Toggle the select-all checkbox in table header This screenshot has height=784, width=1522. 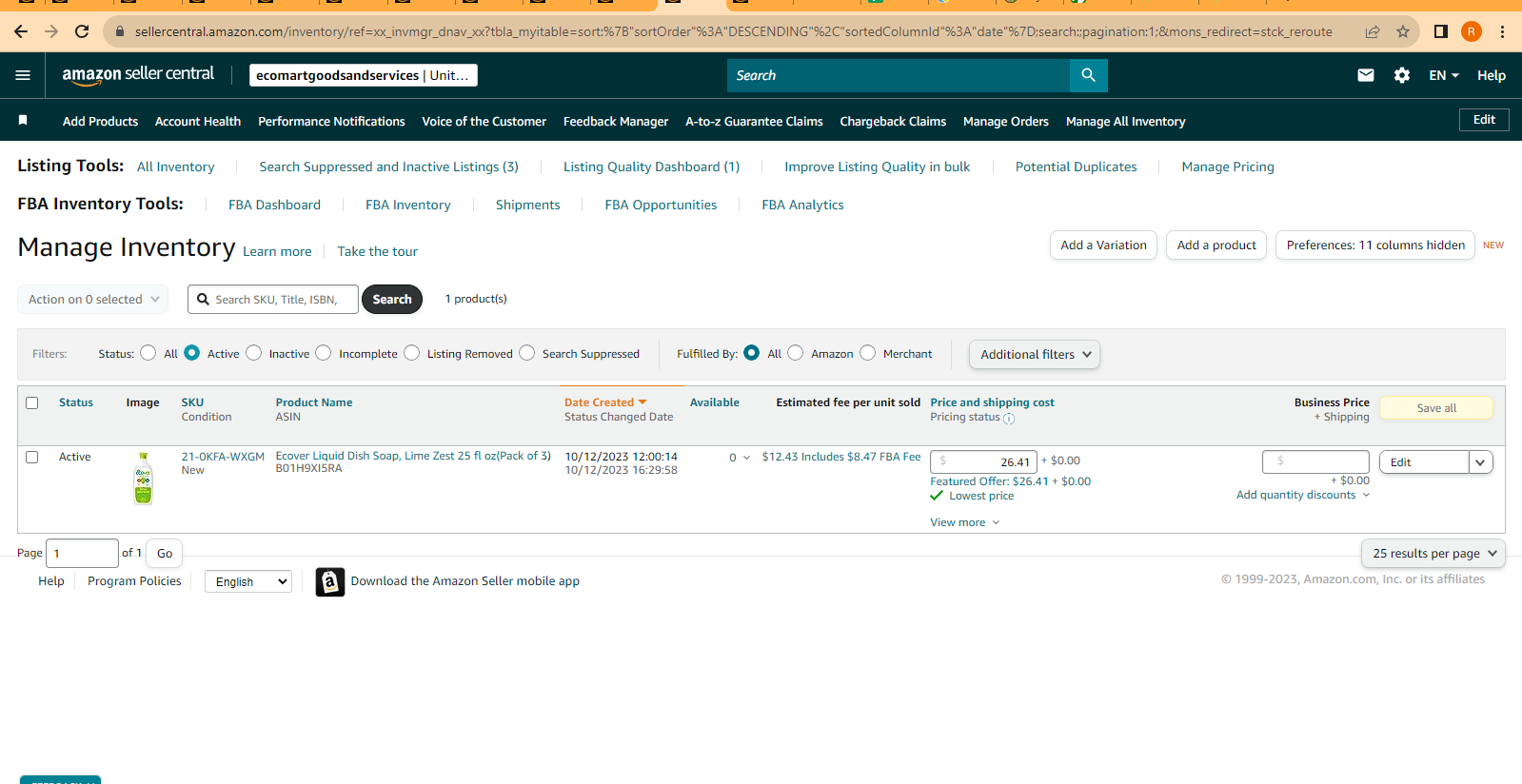pos(32,403)
